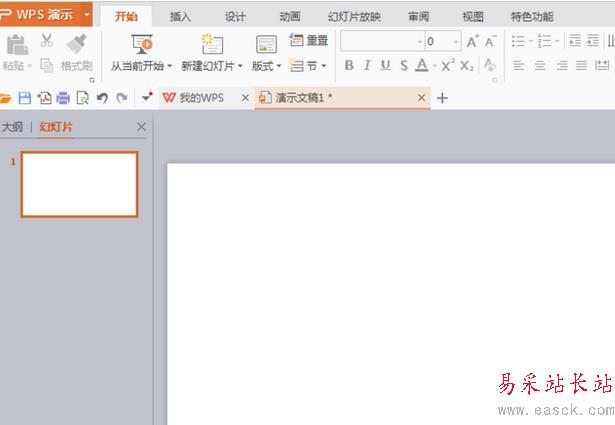Click the Paste icon
Image resolution: width=615 pixels, height=425 pixels.
(x=16, y=45)
